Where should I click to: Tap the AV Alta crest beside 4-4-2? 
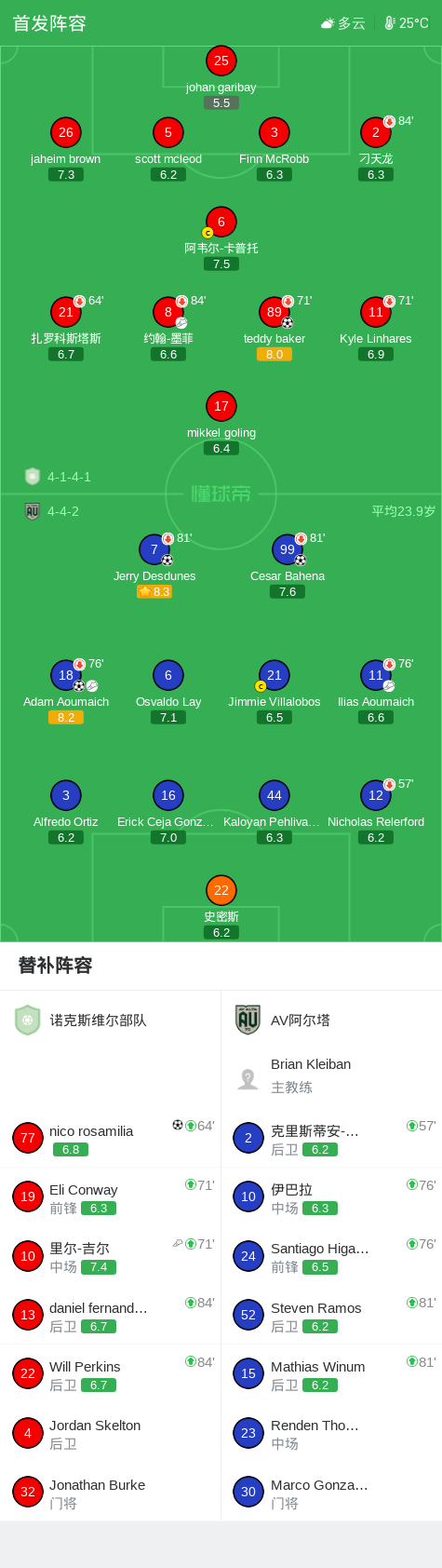coord(33,511)
